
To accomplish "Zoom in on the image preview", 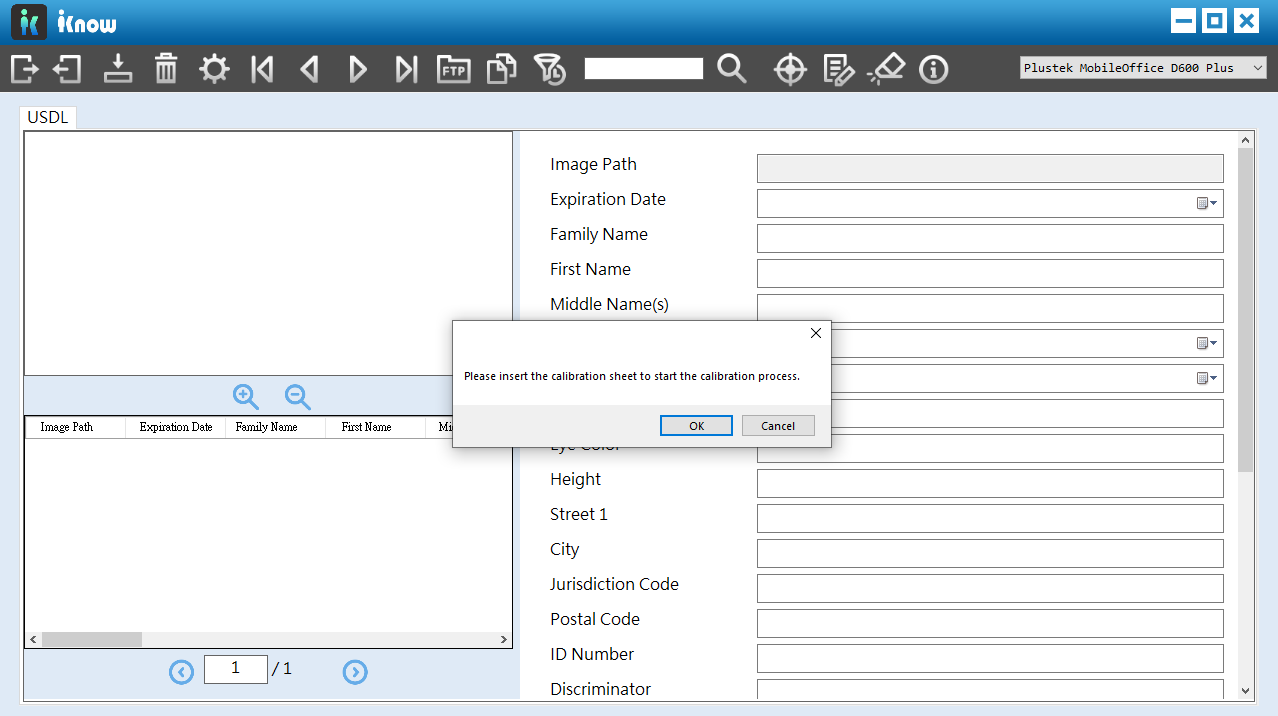I will (x=246, y=397).
